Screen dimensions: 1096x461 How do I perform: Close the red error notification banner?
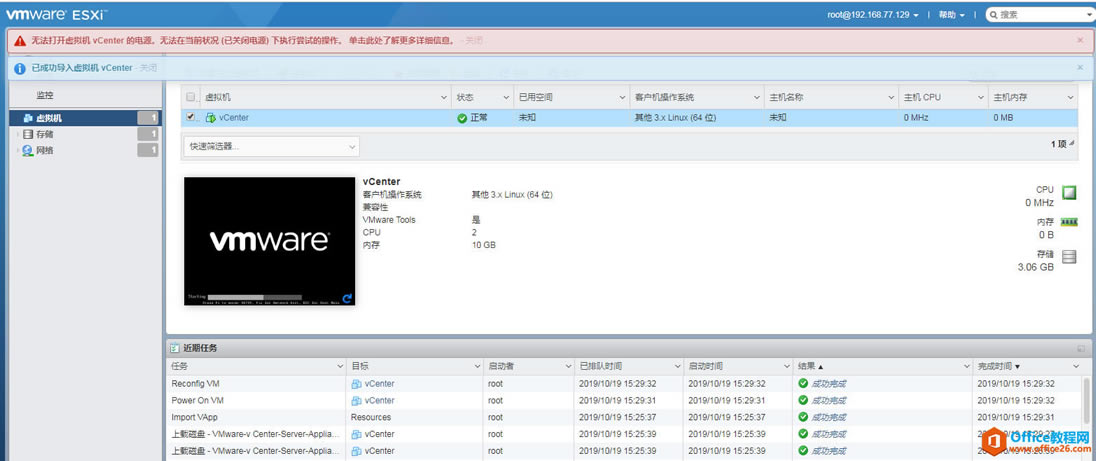click(1080, 41)
